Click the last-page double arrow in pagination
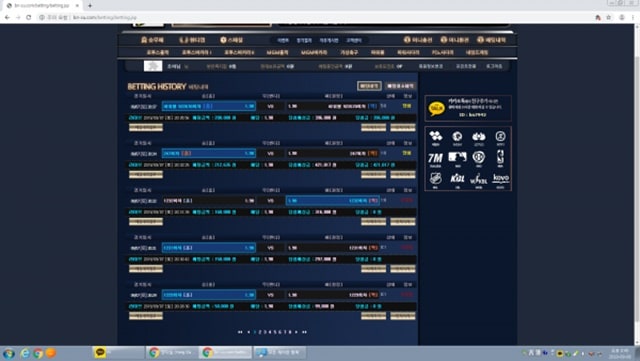The width and height of the screenshot is (640, 361). coord(304,332)
